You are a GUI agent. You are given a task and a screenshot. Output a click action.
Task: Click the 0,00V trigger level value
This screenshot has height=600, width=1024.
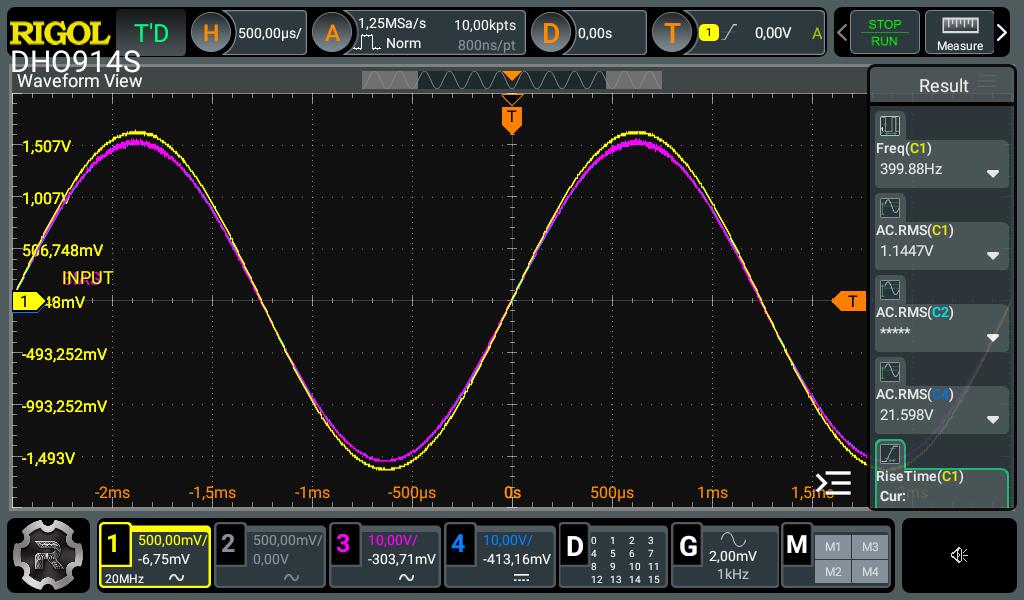(773, 33)
